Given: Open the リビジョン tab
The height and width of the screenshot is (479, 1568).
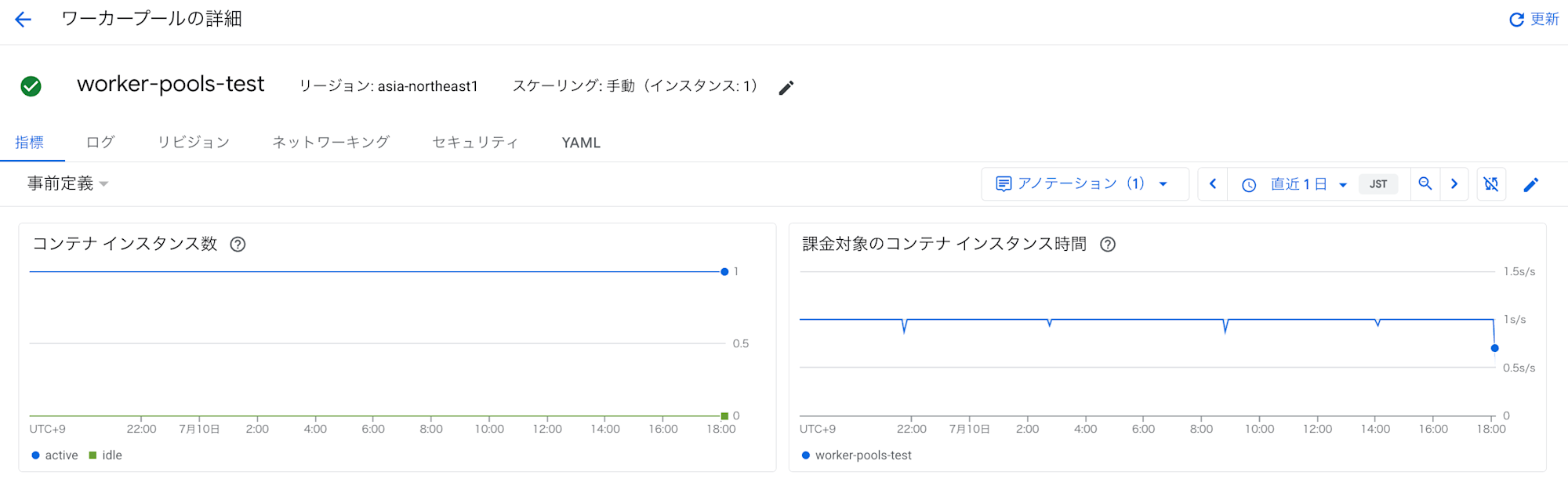Looking at the screenshot, I should (x=194, y=143).
